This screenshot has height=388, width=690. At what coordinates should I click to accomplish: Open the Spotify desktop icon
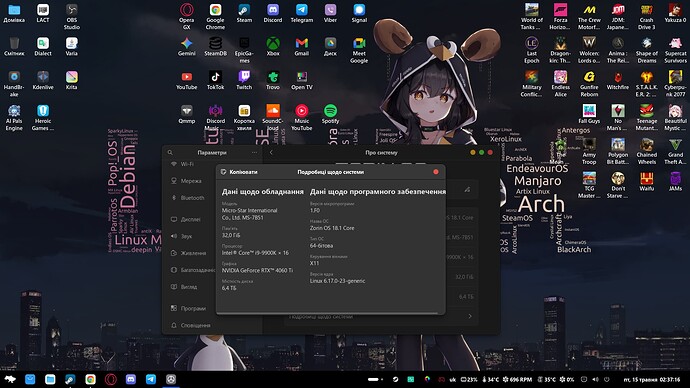pos(330,114)
